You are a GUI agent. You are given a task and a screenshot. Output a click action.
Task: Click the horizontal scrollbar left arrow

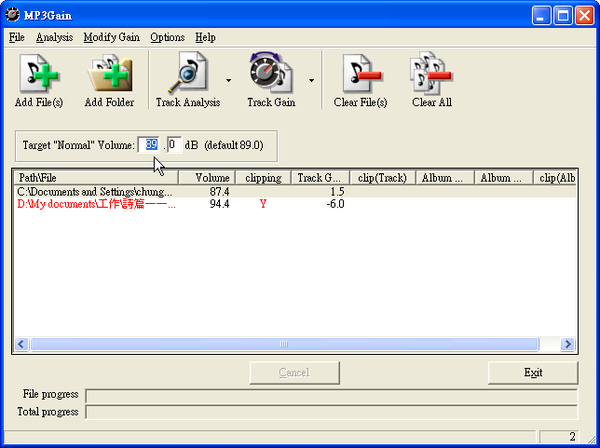click(21, 344)
